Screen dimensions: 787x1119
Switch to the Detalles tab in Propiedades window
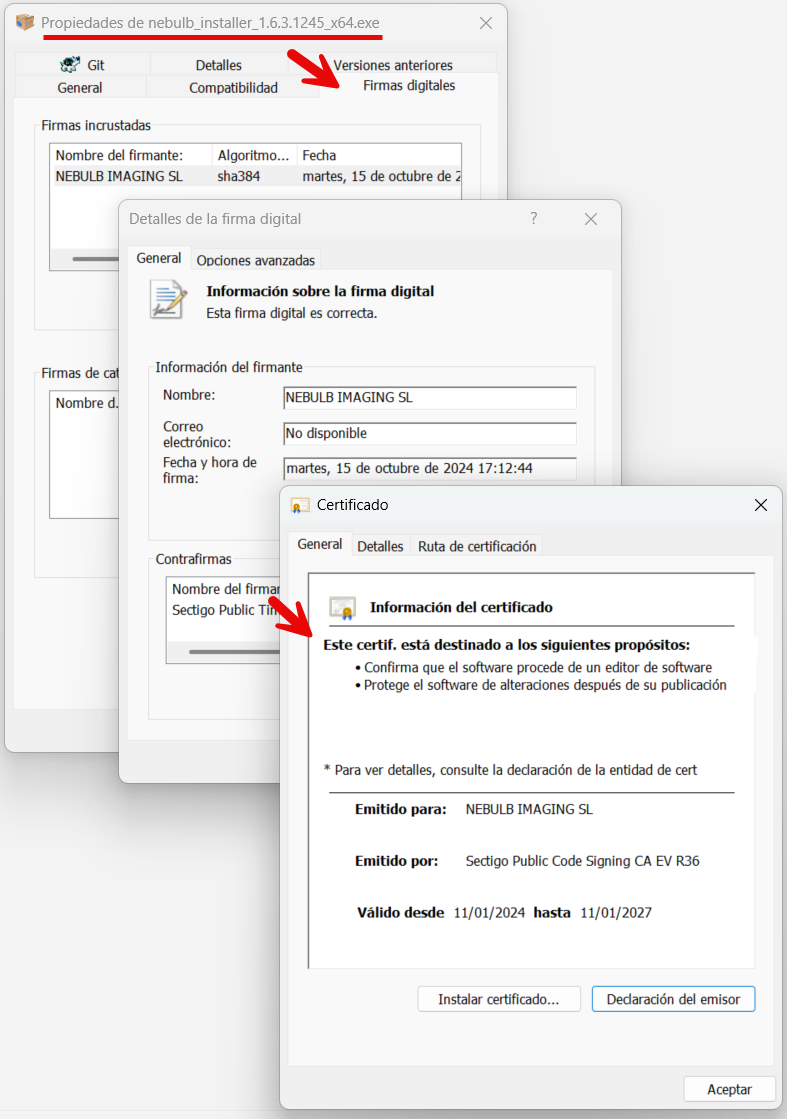218,65
